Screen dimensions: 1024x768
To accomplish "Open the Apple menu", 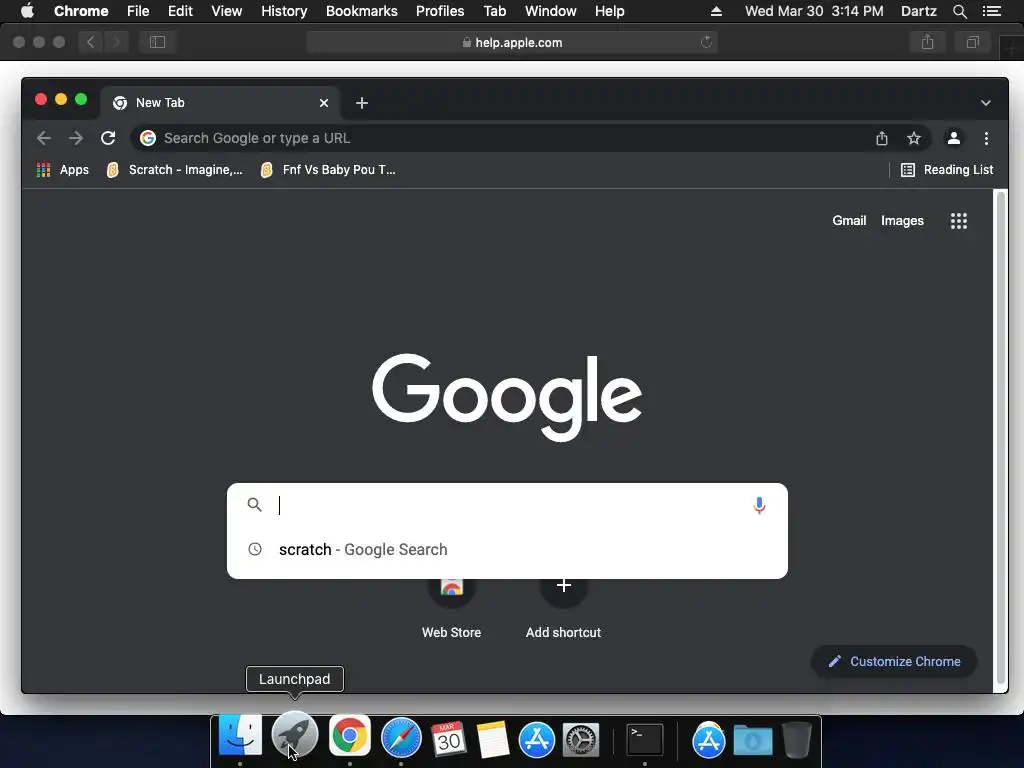I will 27,11.
